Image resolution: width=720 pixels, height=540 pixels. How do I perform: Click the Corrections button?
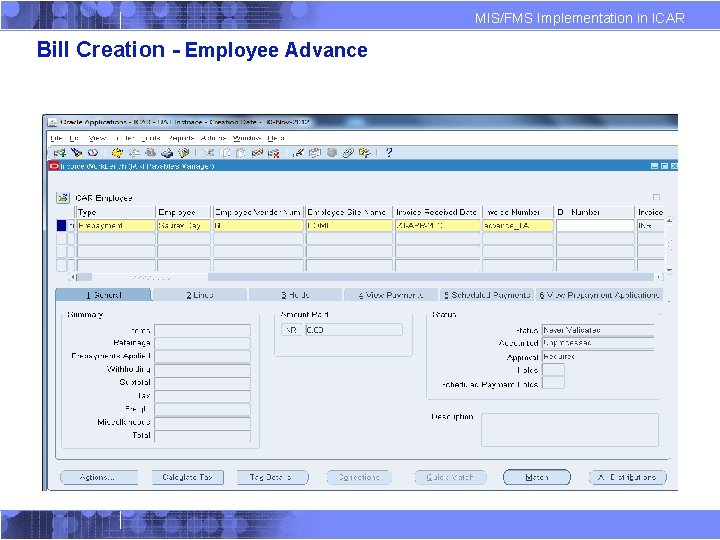coord(359,477)
